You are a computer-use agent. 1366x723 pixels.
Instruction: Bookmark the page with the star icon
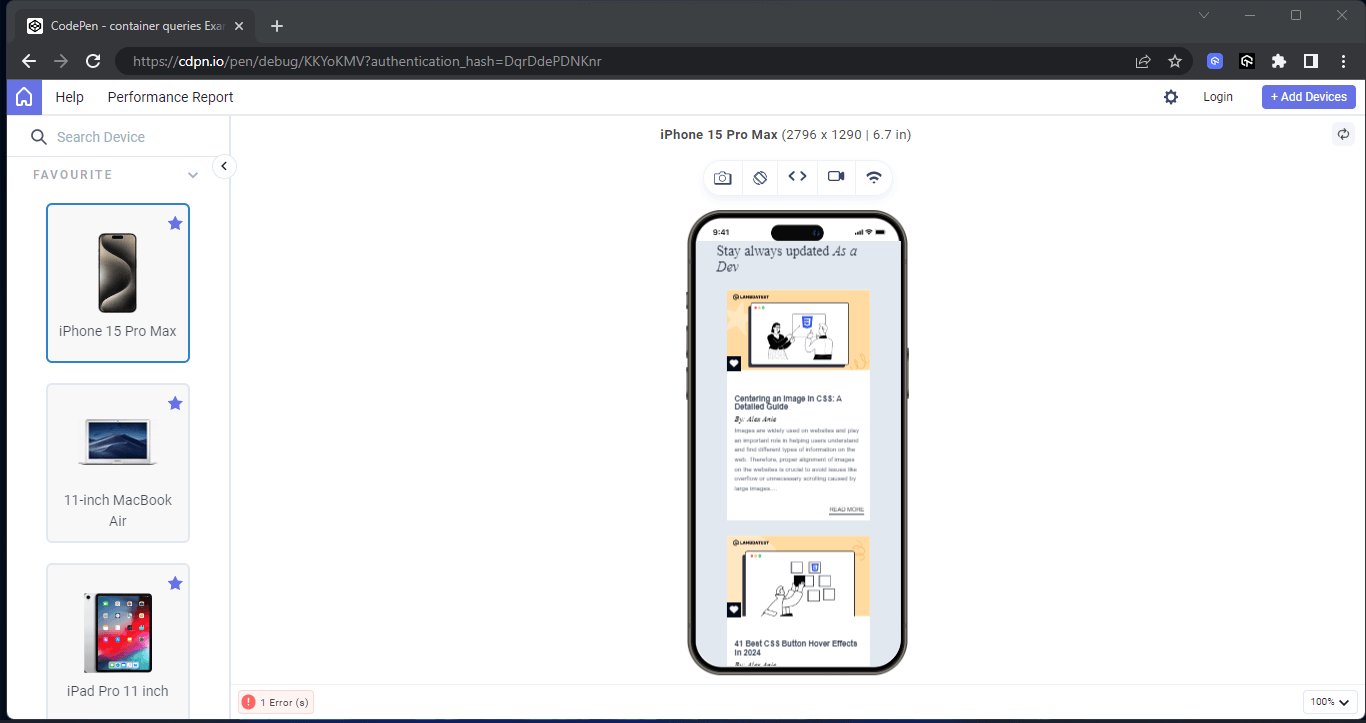[x=1175, y=61]
